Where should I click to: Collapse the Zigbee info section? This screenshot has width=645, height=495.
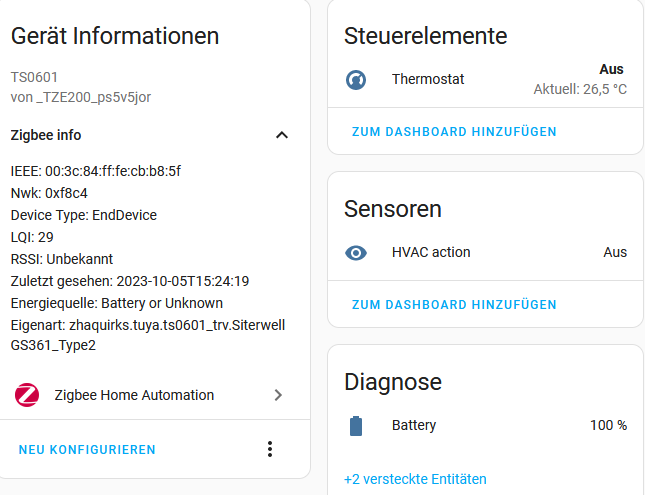pos(282,135)
